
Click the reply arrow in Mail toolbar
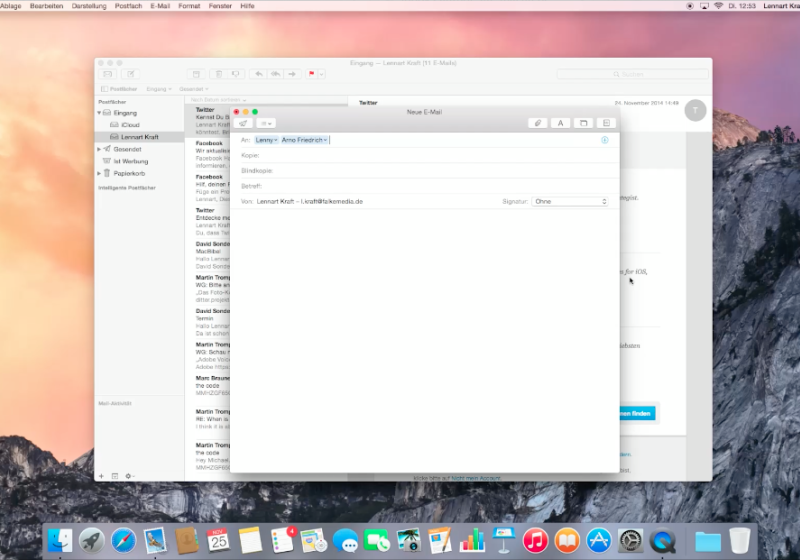click(x=259, y=74)
